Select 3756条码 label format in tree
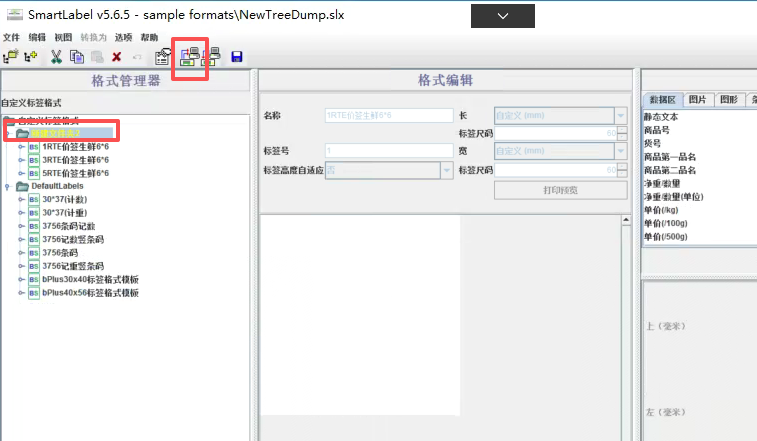The height and width of the screenshot is (441, 757). [60, 253]
